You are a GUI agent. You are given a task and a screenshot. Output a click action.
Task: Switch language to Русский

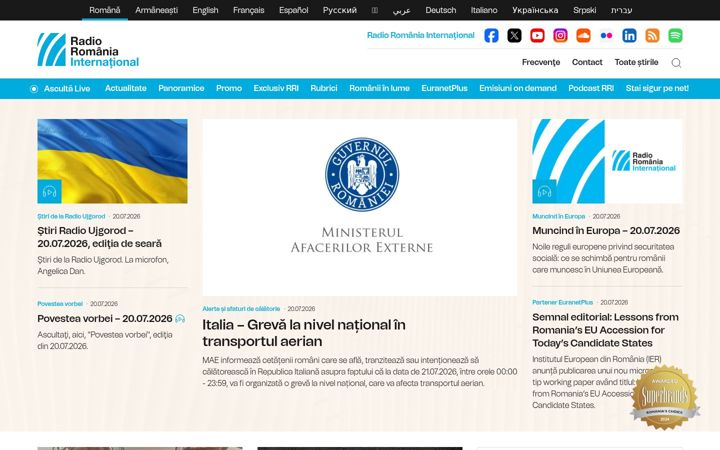click(340, 10)
